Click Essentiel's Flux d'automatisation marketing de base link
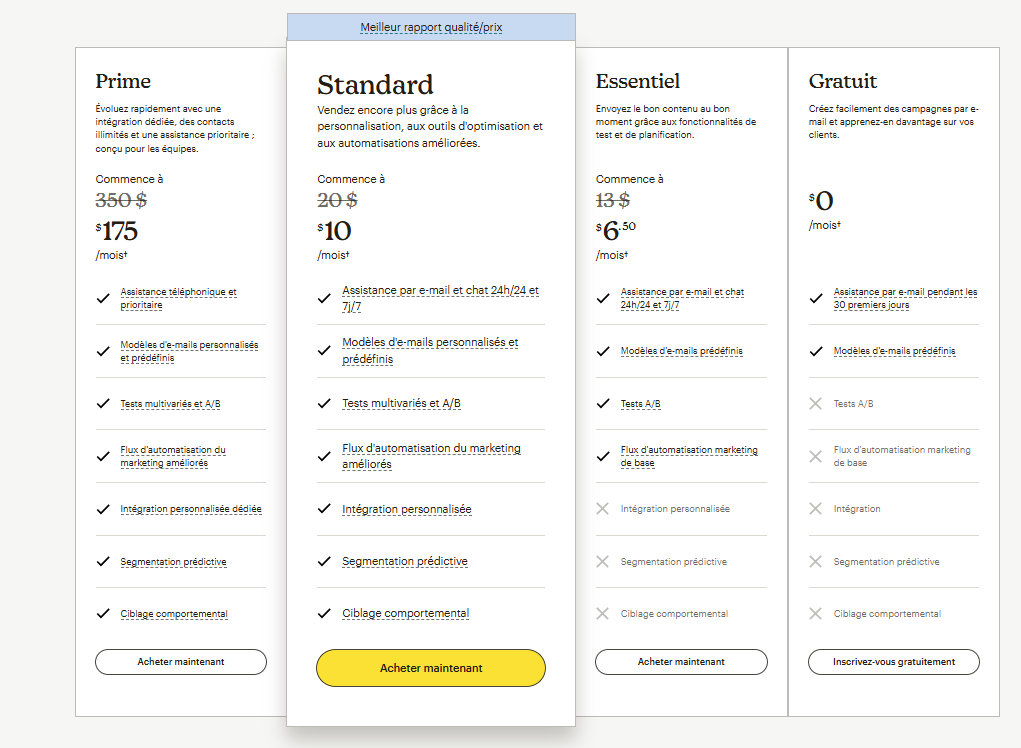This screenshot has width=1021, height=748. (x=689, y=456)
